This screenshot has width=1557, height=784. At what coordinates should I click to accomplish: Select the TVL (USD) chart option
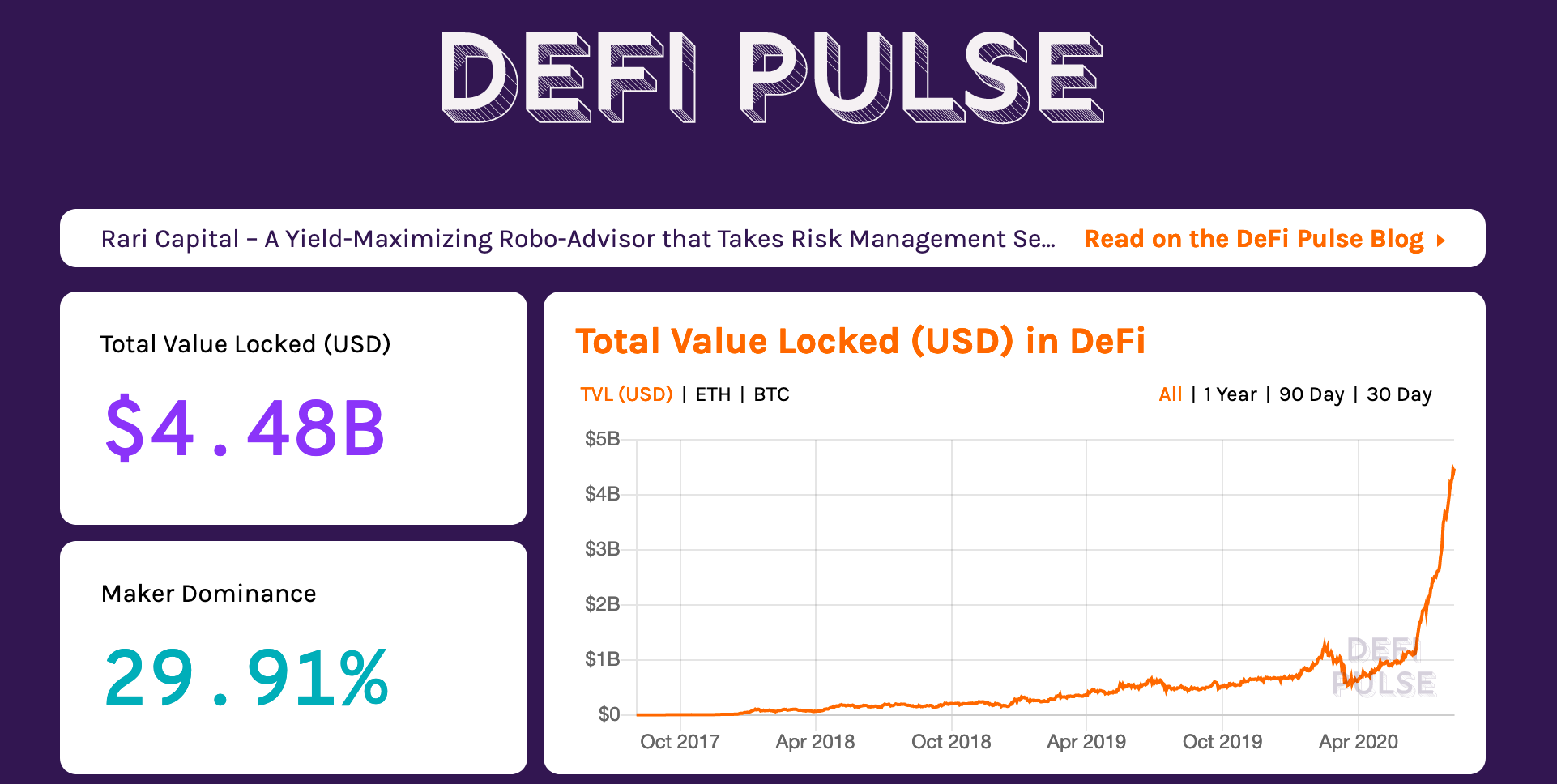pos(626,394)
